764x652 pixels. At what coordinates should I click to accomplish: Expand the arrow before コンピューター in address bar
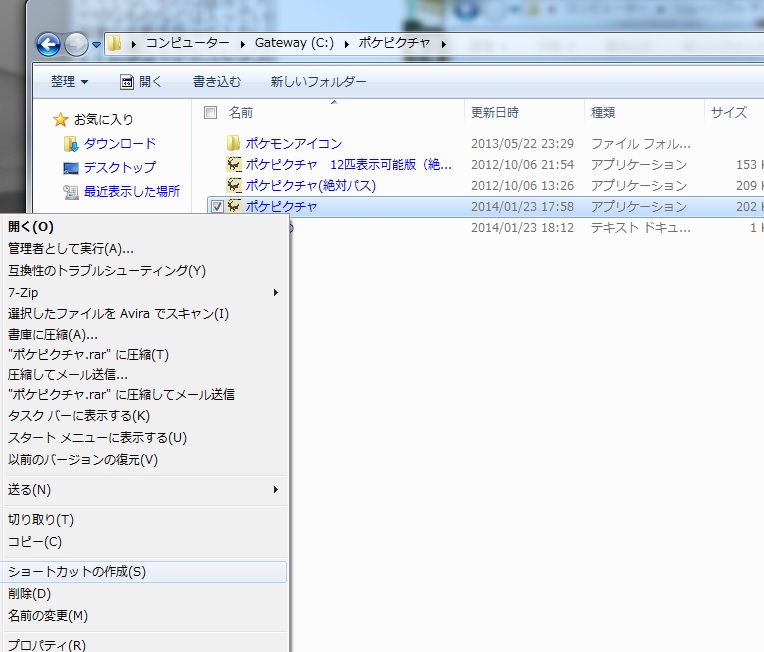[134, 44]
